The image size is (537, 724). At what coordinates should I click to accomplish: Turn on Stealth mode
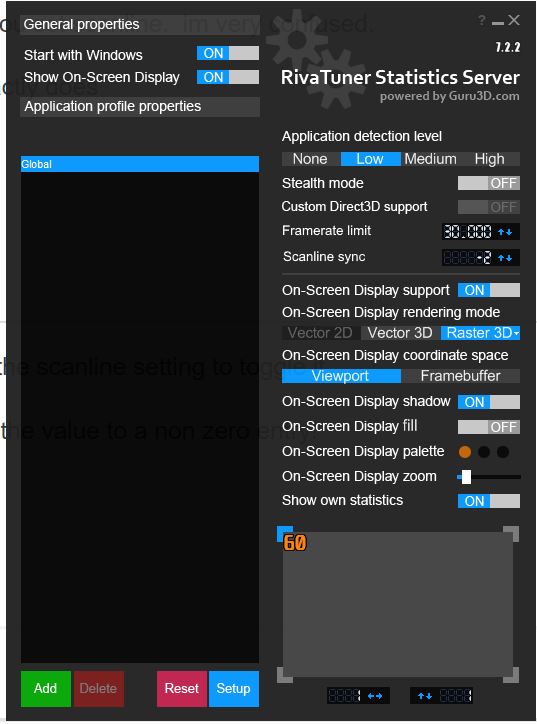[x=489, y=183]
